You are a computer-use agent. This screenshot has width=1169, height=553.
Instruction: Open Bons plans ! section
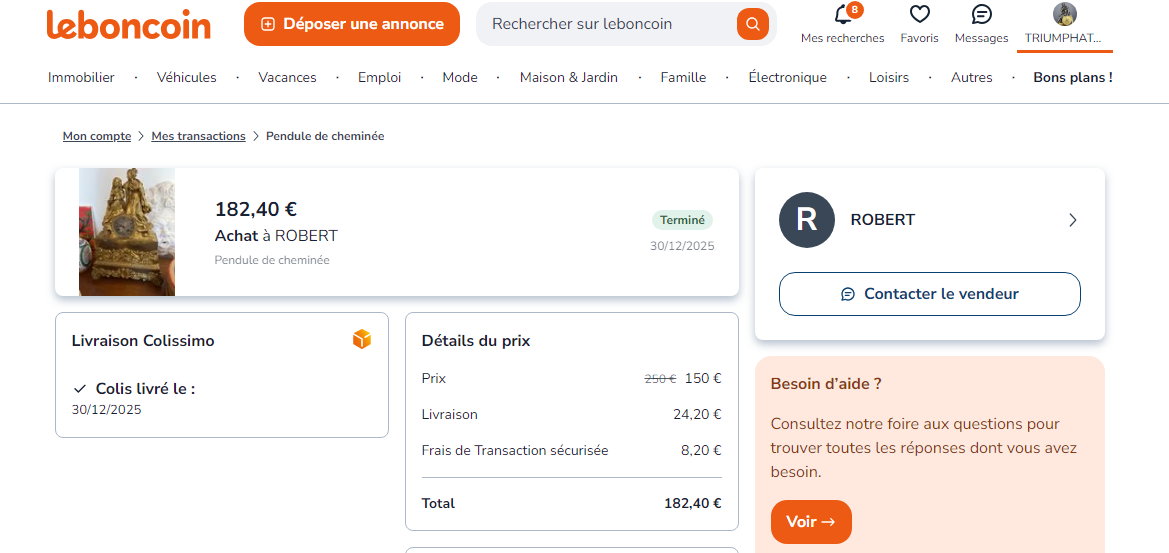pyautogui.click(x=1072, y=77)
